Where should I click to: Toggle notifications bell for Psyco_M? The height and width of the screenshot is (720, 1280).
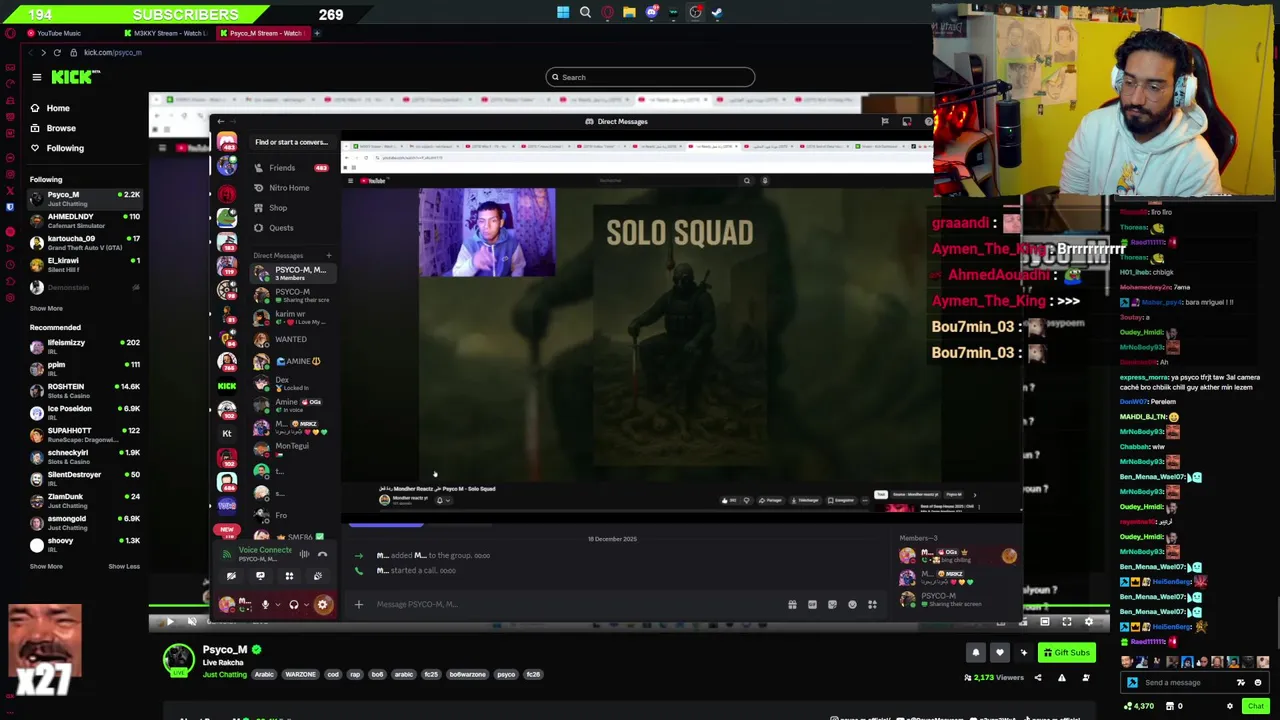tap(976, 653)
